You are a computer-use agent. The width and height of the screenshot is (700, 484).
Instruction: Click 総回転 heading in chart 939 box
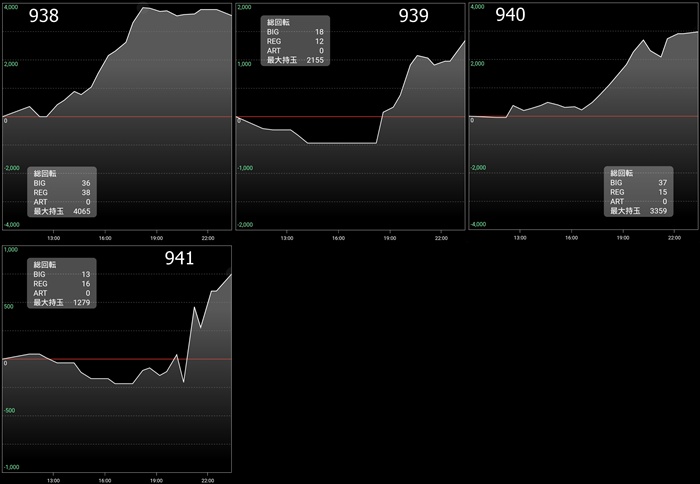[x=279, y=22]
